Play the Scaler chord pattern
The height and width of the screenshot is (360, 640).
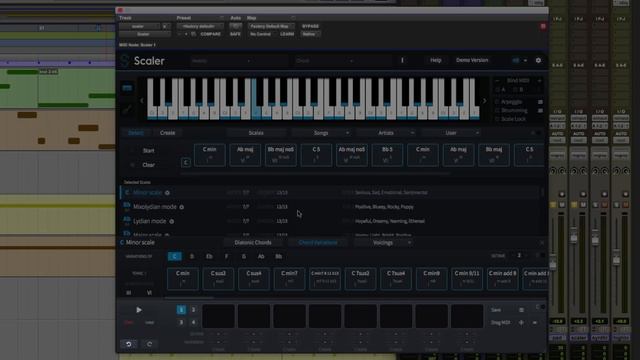pos(139,310)
